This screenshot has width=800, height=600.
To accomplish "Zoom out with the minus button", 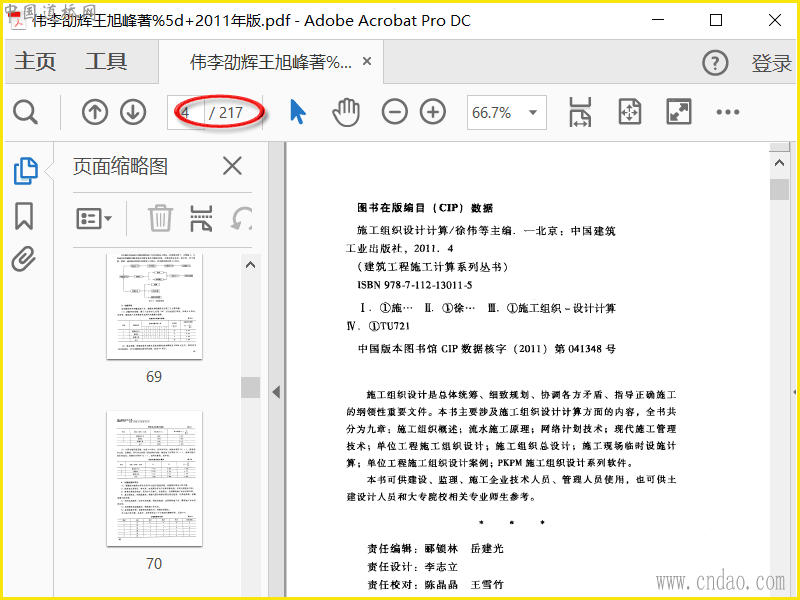I will [x=394, y=112].
